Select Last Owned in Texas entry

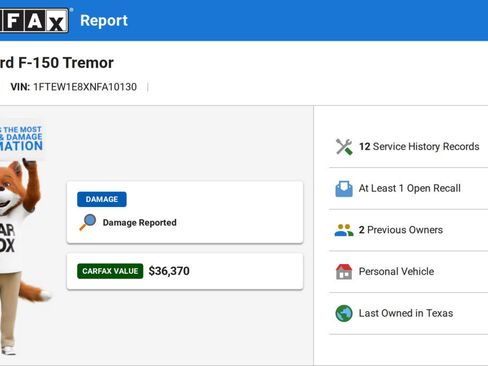pyautogui.click(x=408, y=313)
